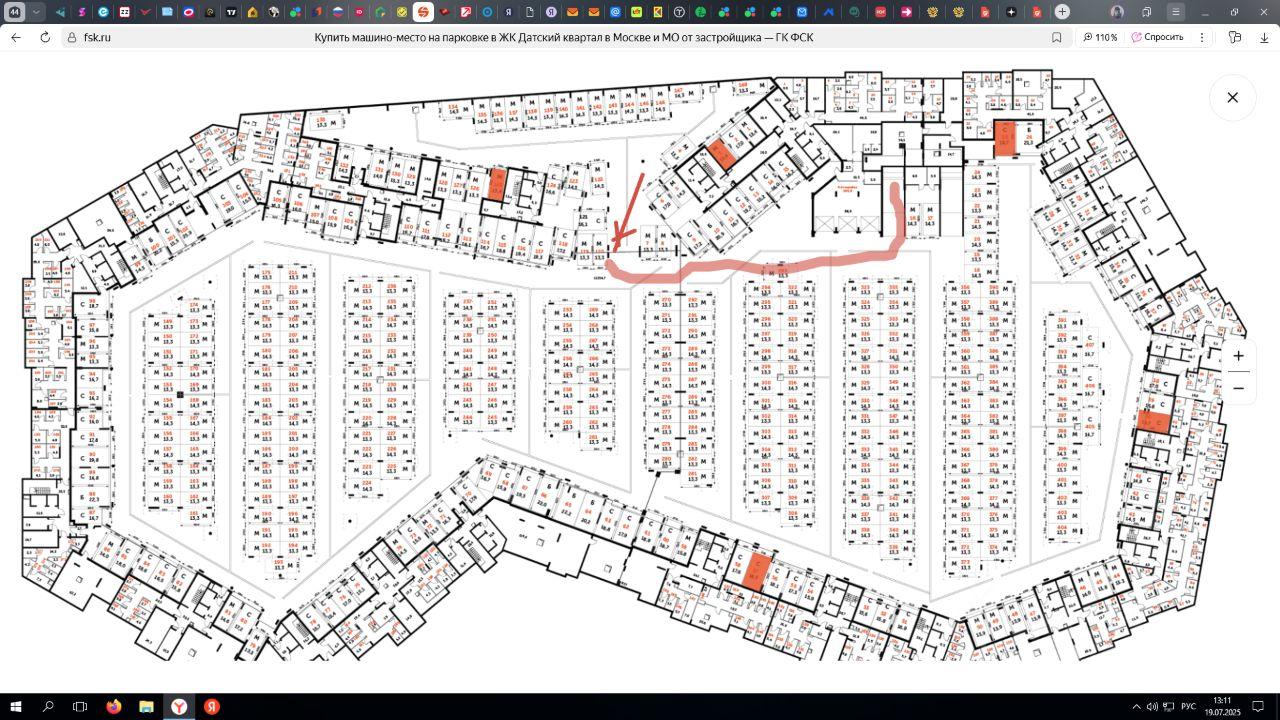Open the bookmarks and collections icon
This screenshot has width=1280, height=720.
(x=1146, y=12)
